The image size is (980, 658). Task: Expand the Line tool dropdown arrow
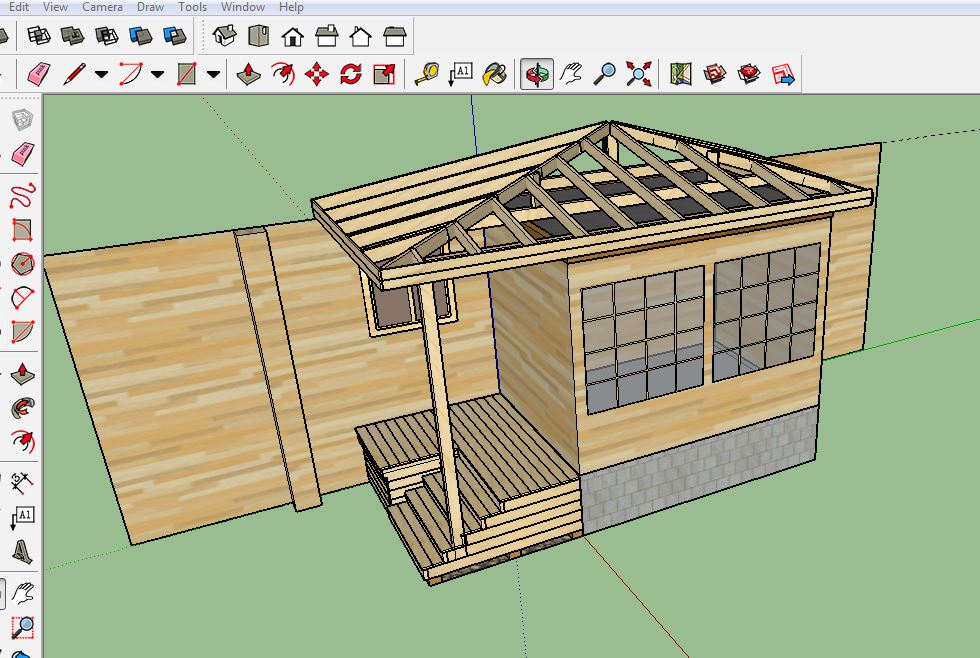click(101, 74)
